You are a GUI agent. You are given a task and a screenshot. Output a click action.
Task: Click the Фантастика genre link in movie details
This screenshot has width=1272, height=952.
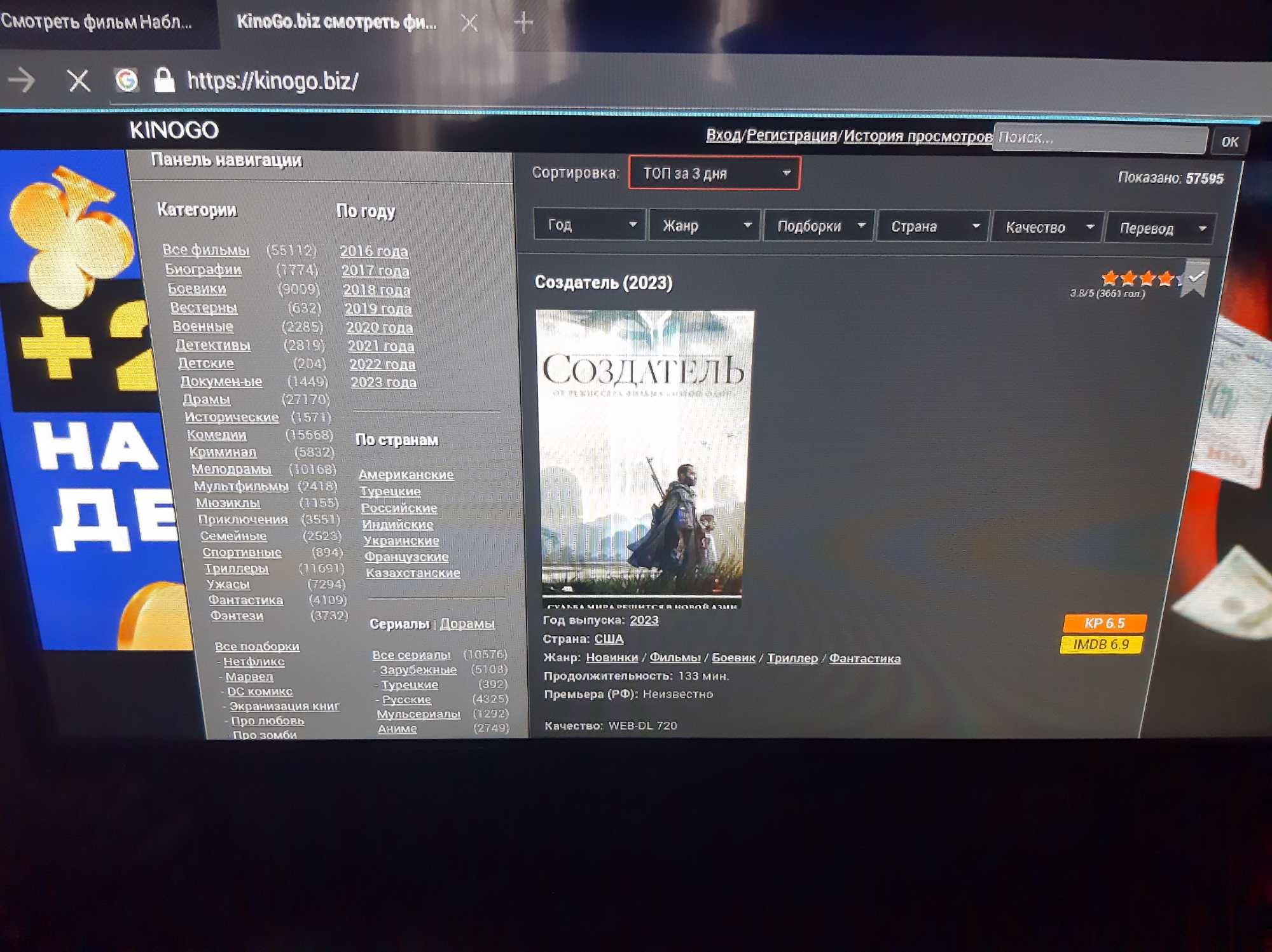[864, 658]
